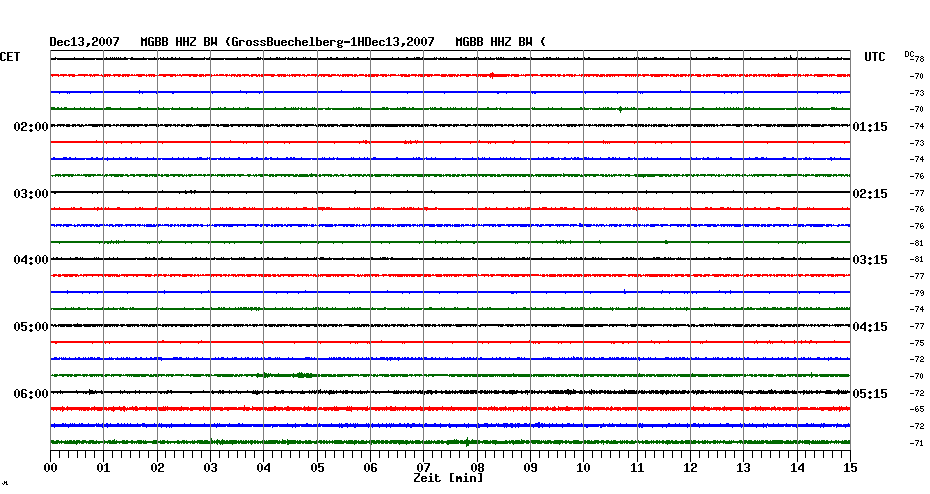This screenshot has height=494, width=930.
Task: Click the black trace beside 02:00 CET
Action: (x=450, y=126)
